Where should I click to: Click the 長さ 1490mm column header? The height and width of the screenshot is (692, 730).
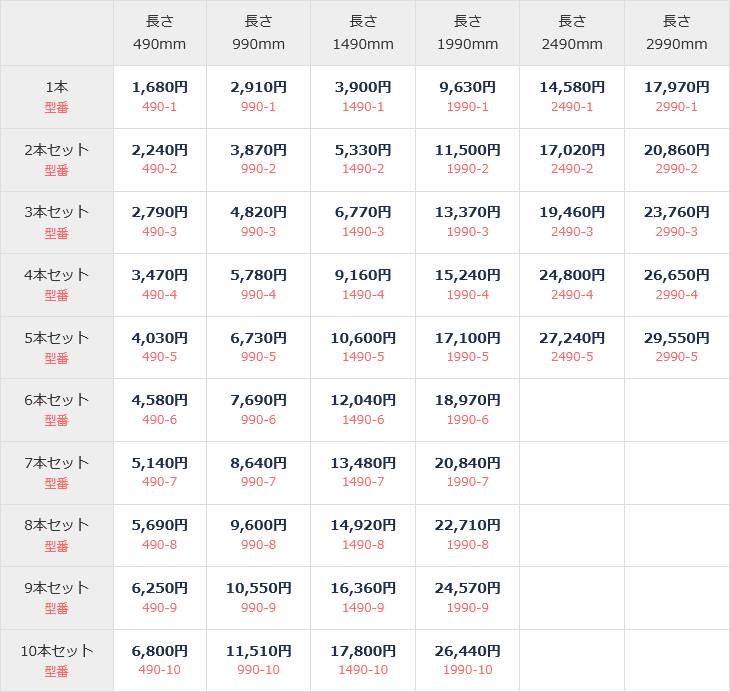[363, 33]
